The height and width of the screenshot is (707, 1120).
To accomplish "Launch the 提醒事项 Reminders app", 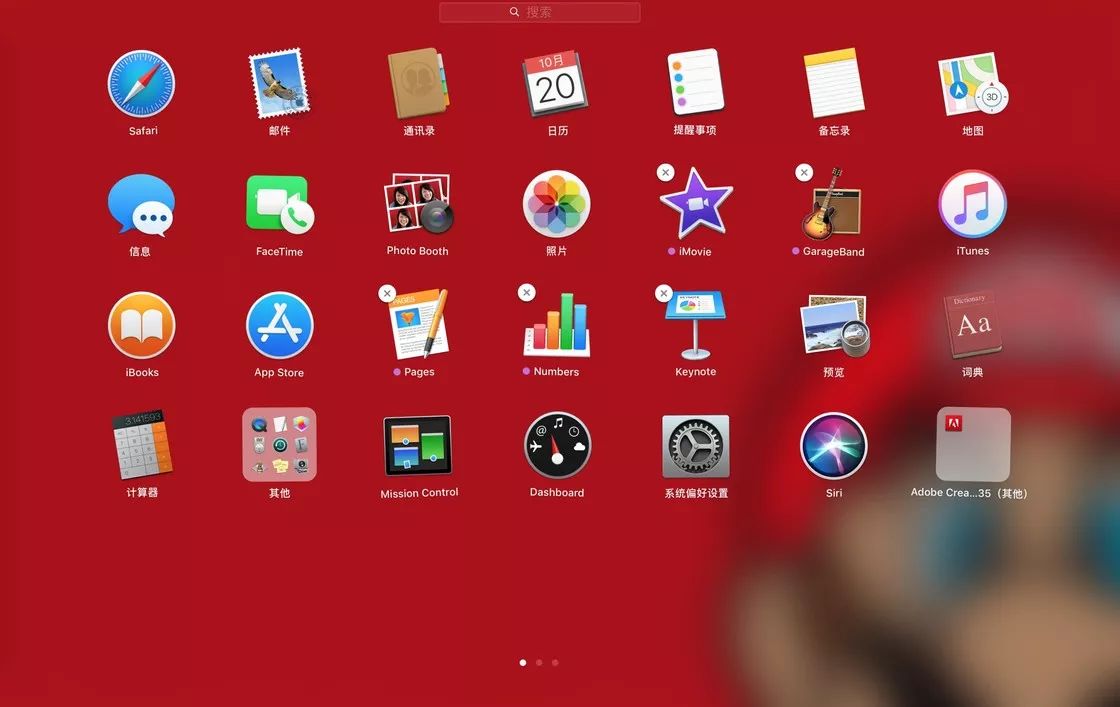I will [x=695, y=82].
